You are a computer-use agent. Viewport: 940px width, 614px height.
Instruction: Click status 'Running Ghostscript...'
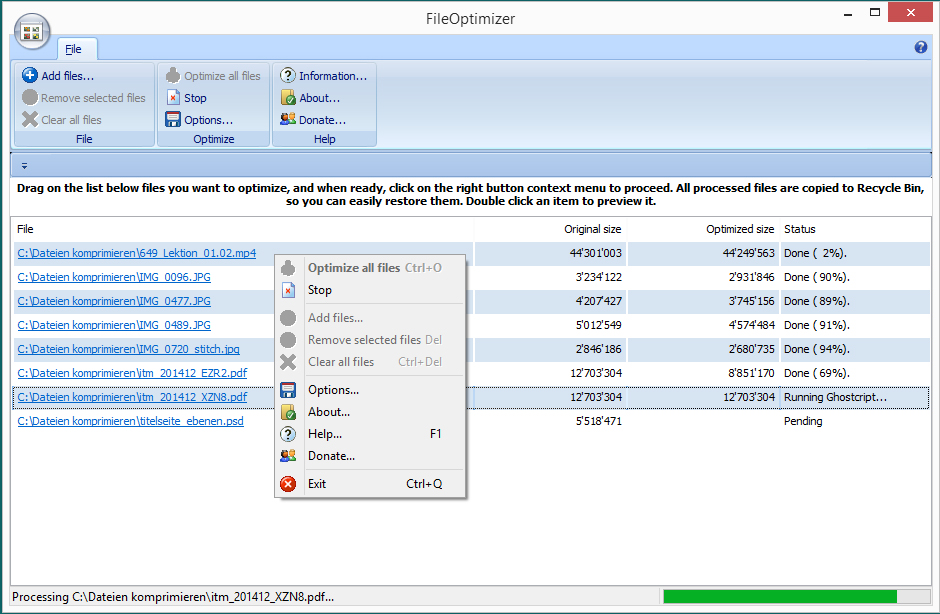click(x=835, y=397)
